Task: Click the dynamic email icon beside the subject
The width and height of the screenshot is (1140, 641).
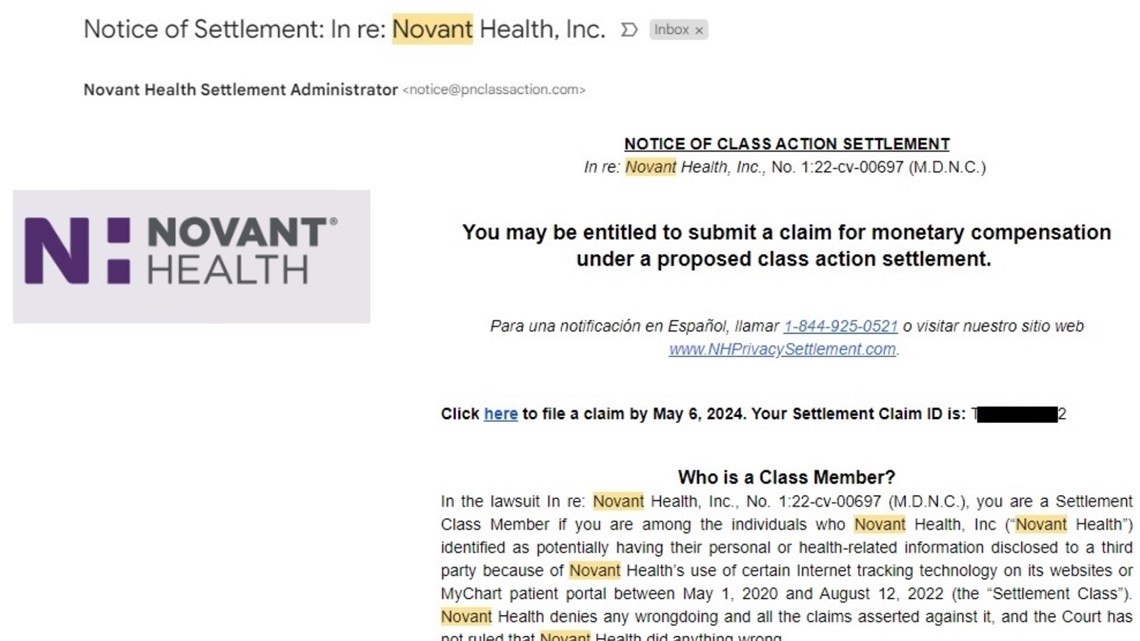Action: click(630, 30)
